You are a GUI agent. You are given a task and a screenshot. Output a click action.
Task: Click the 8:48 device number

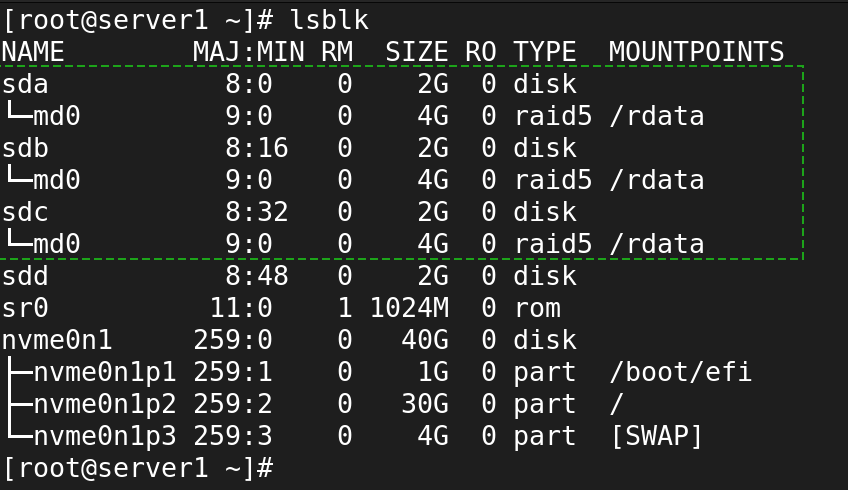click(257, 276)
